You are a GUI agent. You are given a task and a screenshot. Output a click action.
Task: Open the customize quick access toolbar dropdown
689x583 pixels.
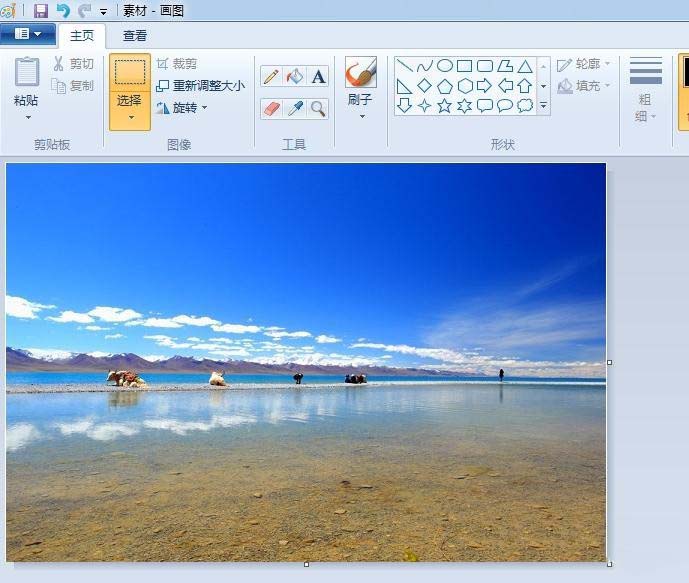click(104, 12)
